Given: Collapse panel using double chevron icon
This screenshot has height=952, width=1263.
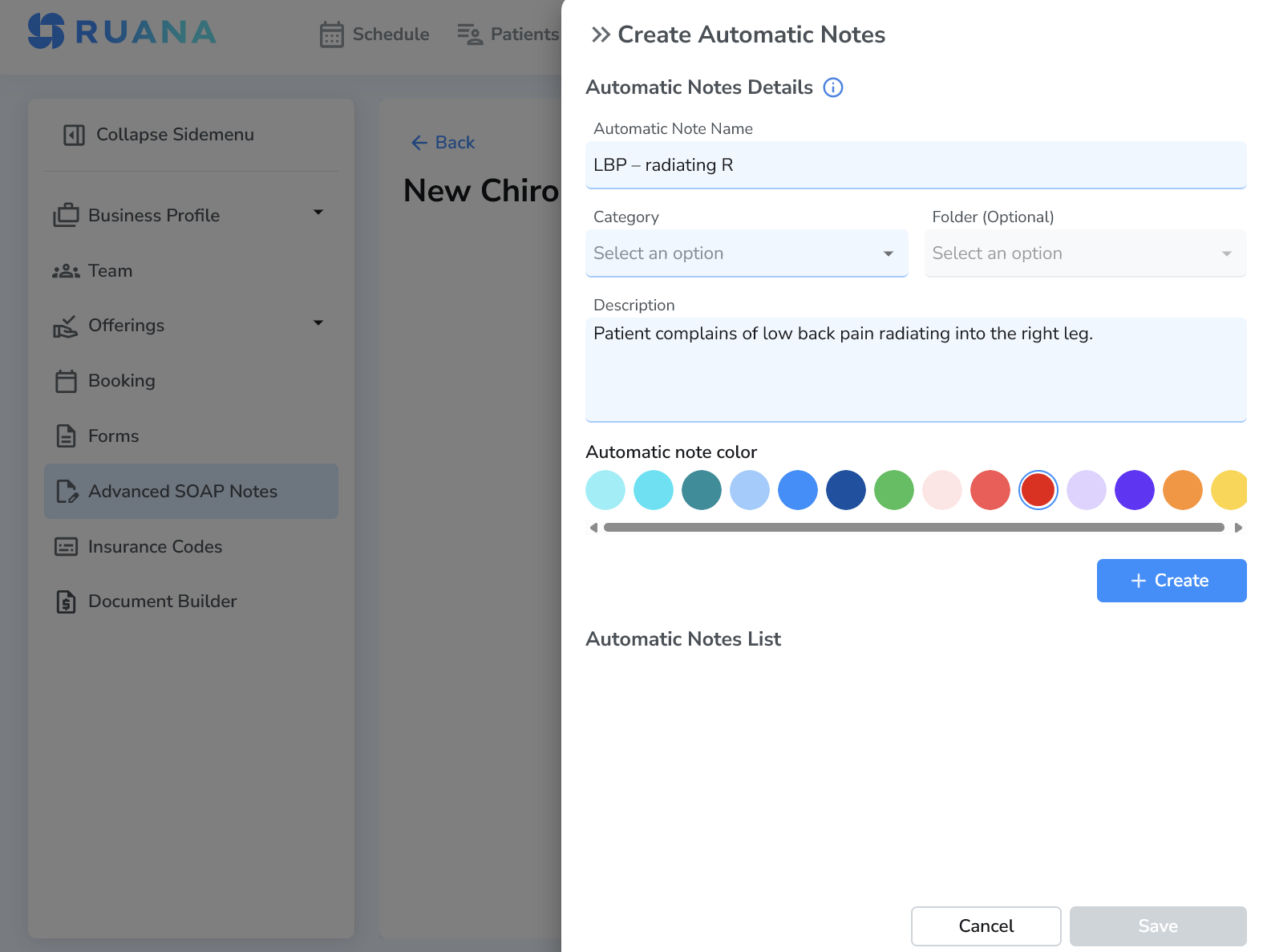Looking at the screenshot, I should [x=601, y=34].
